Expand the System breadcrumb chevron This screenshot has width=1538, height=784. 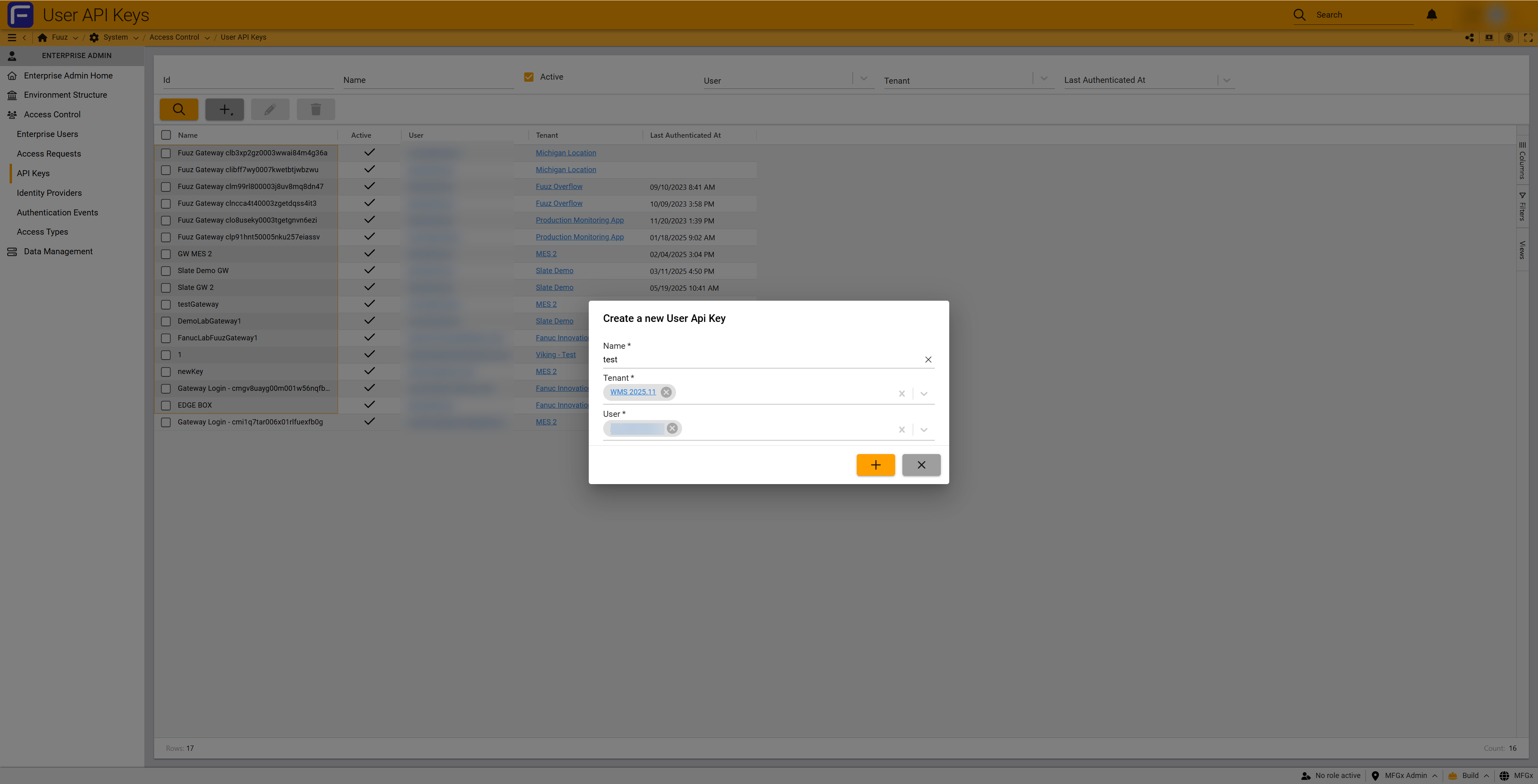coord(135,38)
